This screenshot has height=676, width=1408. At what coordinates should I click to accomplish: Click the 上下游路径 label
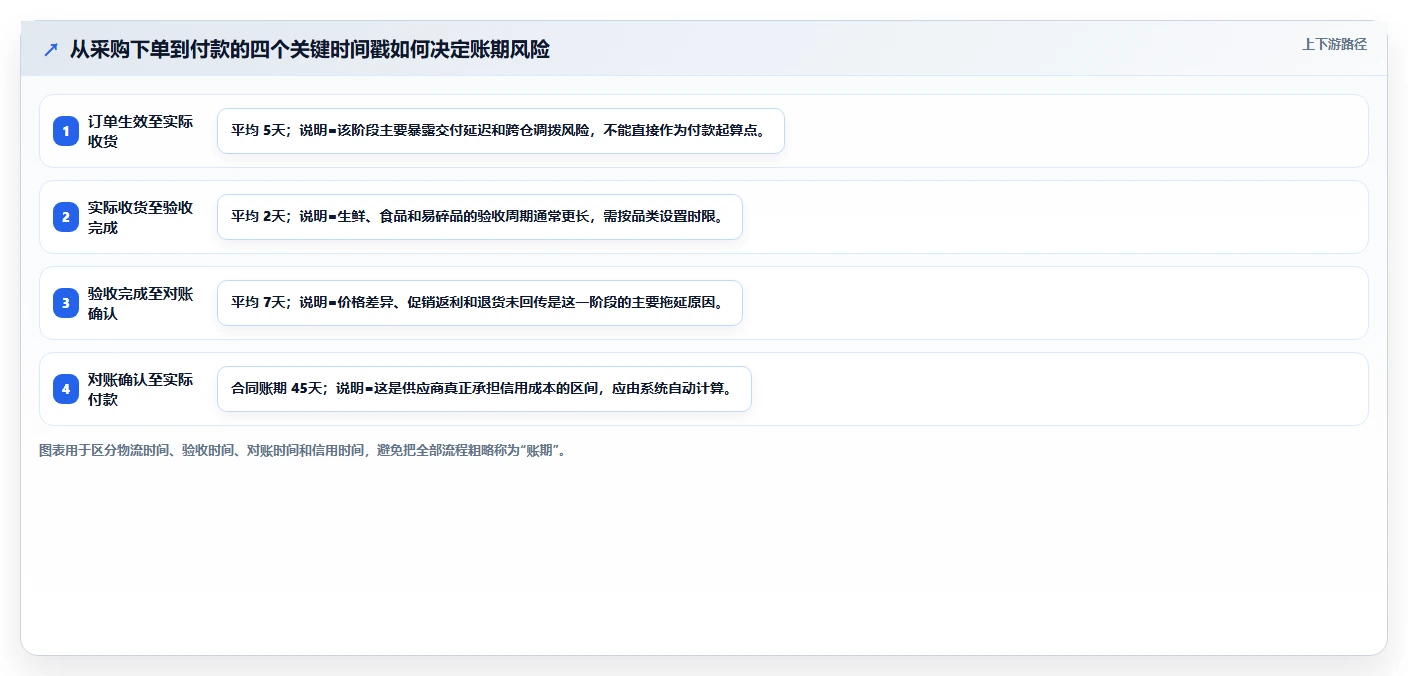click(1334, 44)
